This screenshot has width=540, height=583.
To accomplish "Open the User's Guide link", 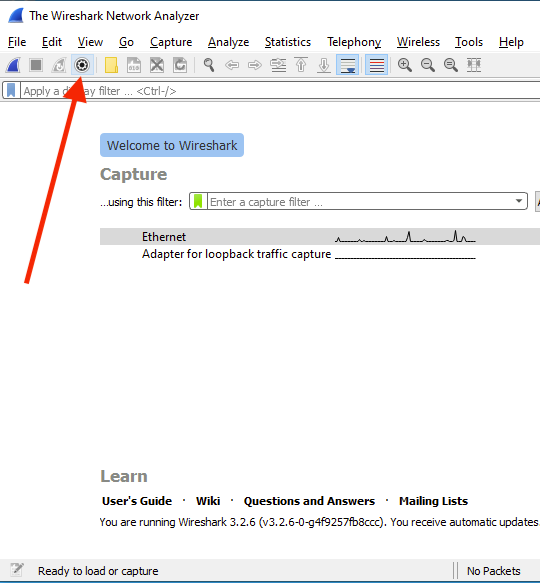I will point(137,501).
